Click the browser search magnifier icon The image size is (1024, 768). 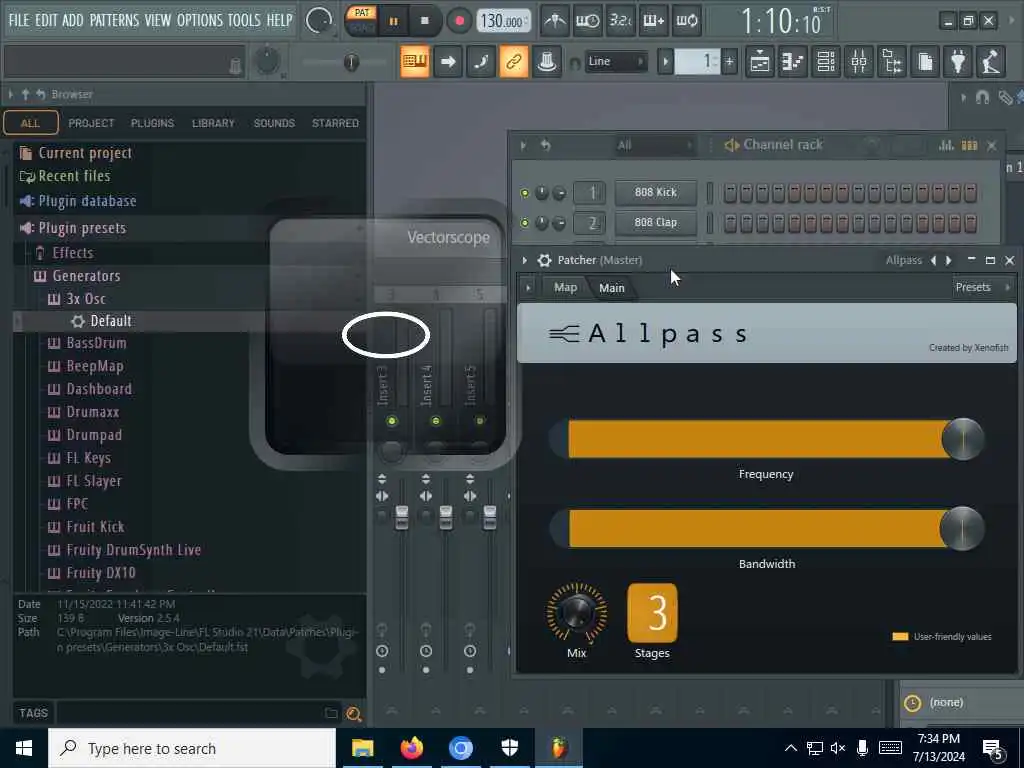[354, 714]
